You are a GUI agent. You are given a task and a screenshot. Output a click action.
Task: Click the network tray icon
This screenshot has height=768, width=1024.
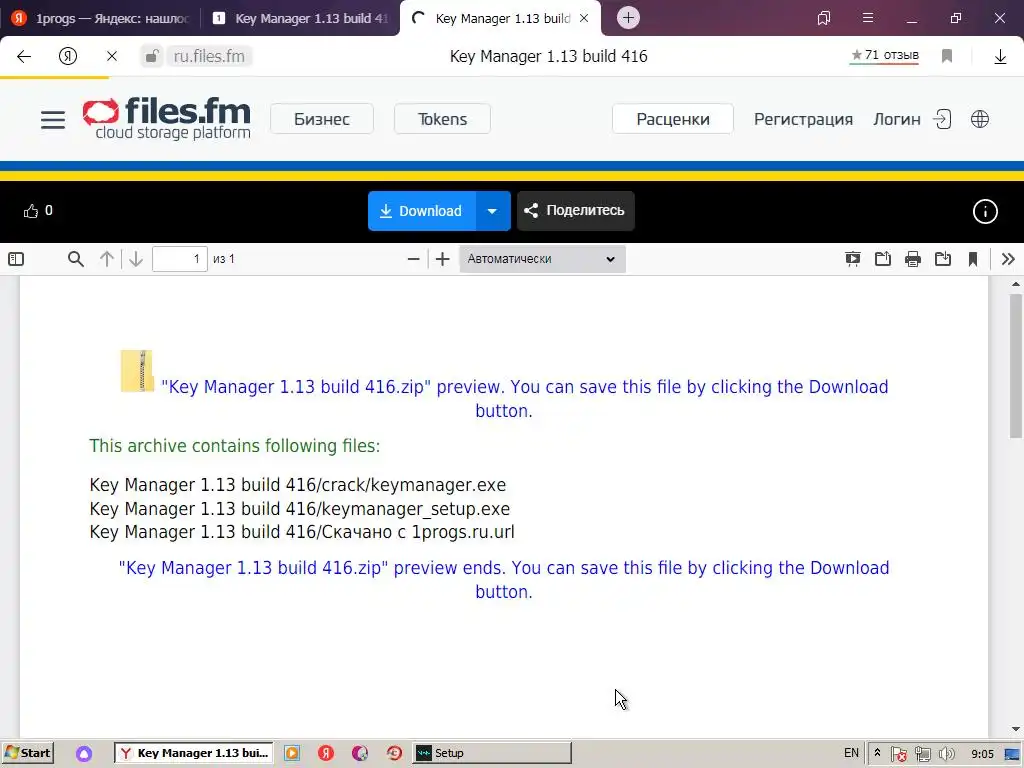922,754
